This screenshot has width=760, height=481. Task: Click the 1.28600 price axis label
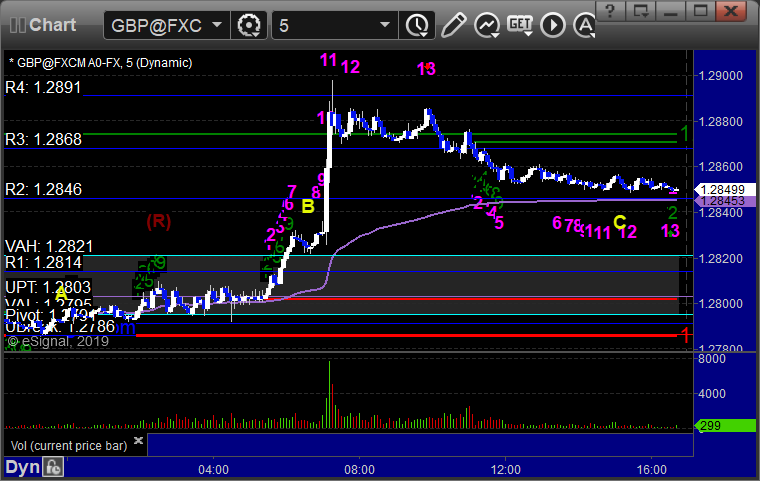pyautogui.click(x=720, y=166)
